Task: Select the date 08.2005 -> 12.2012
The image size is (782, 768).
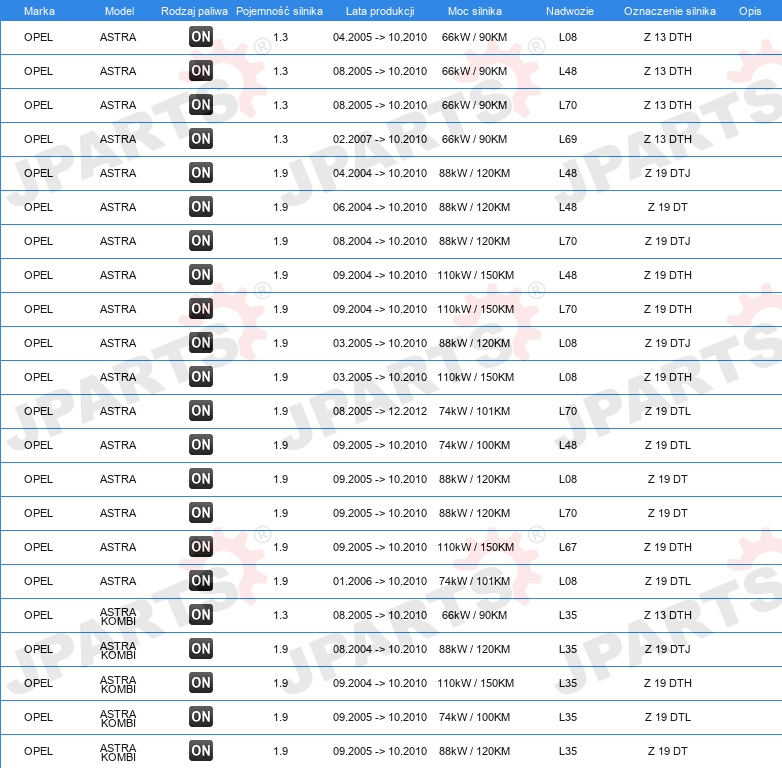Action: [x=380, y=411]
